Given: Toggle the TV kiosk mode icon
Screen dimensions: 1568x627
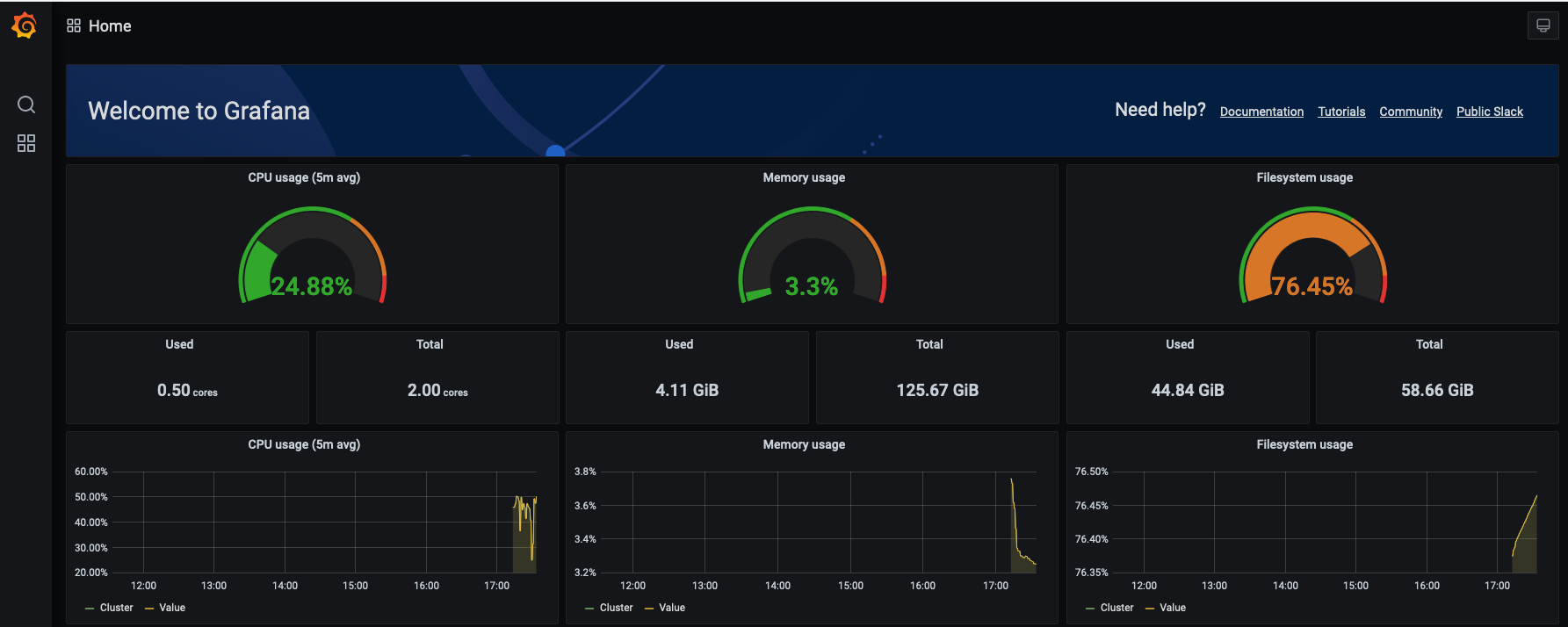Looking at the screenshot, I should (x=1543, y=26).
